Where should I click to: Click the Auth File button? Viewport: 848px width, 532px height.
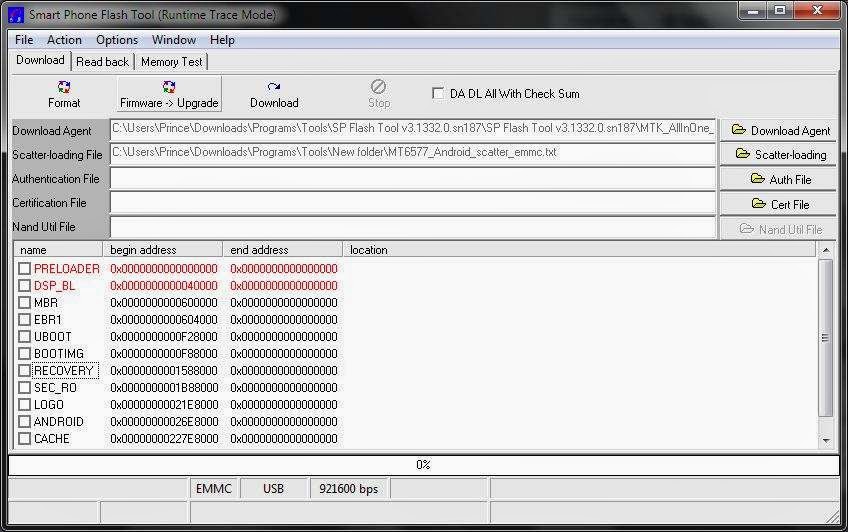click(x=779, y=179)
